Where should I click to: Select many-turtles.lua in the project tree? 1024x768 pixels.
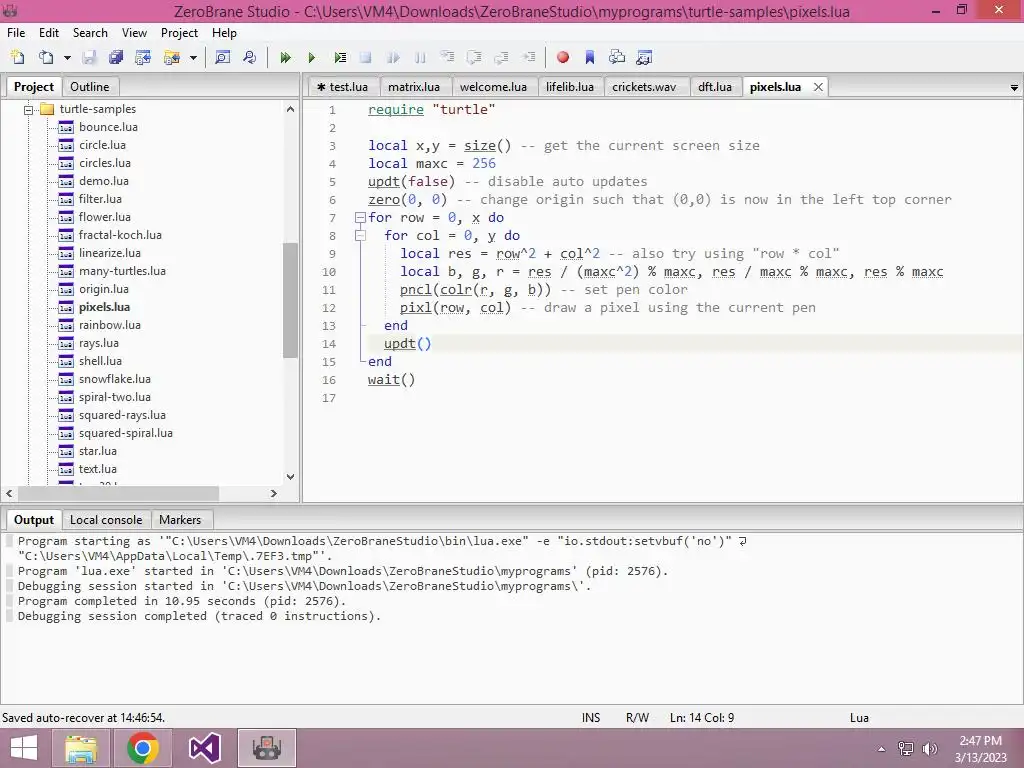click(122, 271)
